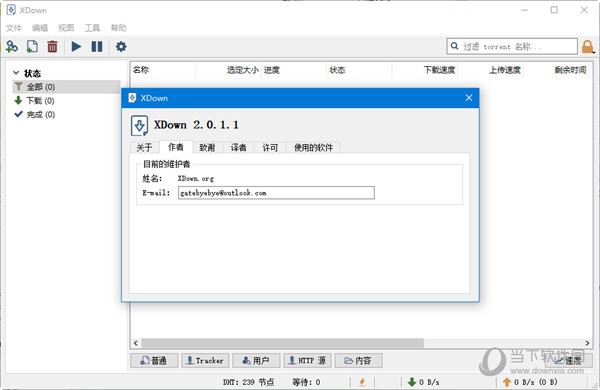This screenshot has height=390, width=600.
Task: Click the XDown logo in About dialog
Action: tap(139, 126)
